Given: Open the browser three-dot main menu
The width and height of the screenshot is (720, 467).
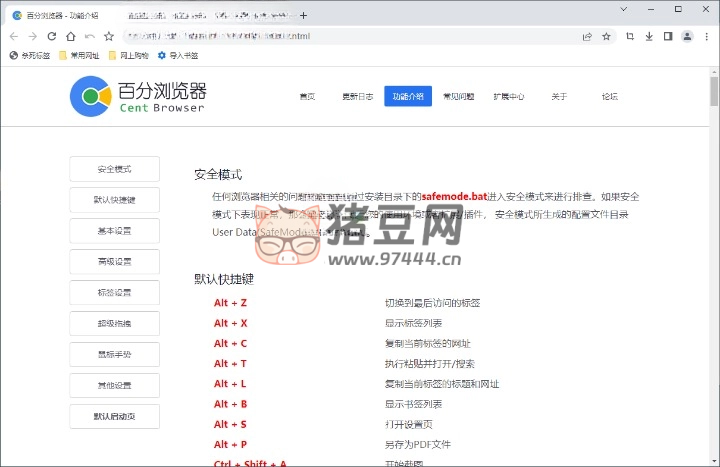Looking at the screenshot, I should point(707,36).
